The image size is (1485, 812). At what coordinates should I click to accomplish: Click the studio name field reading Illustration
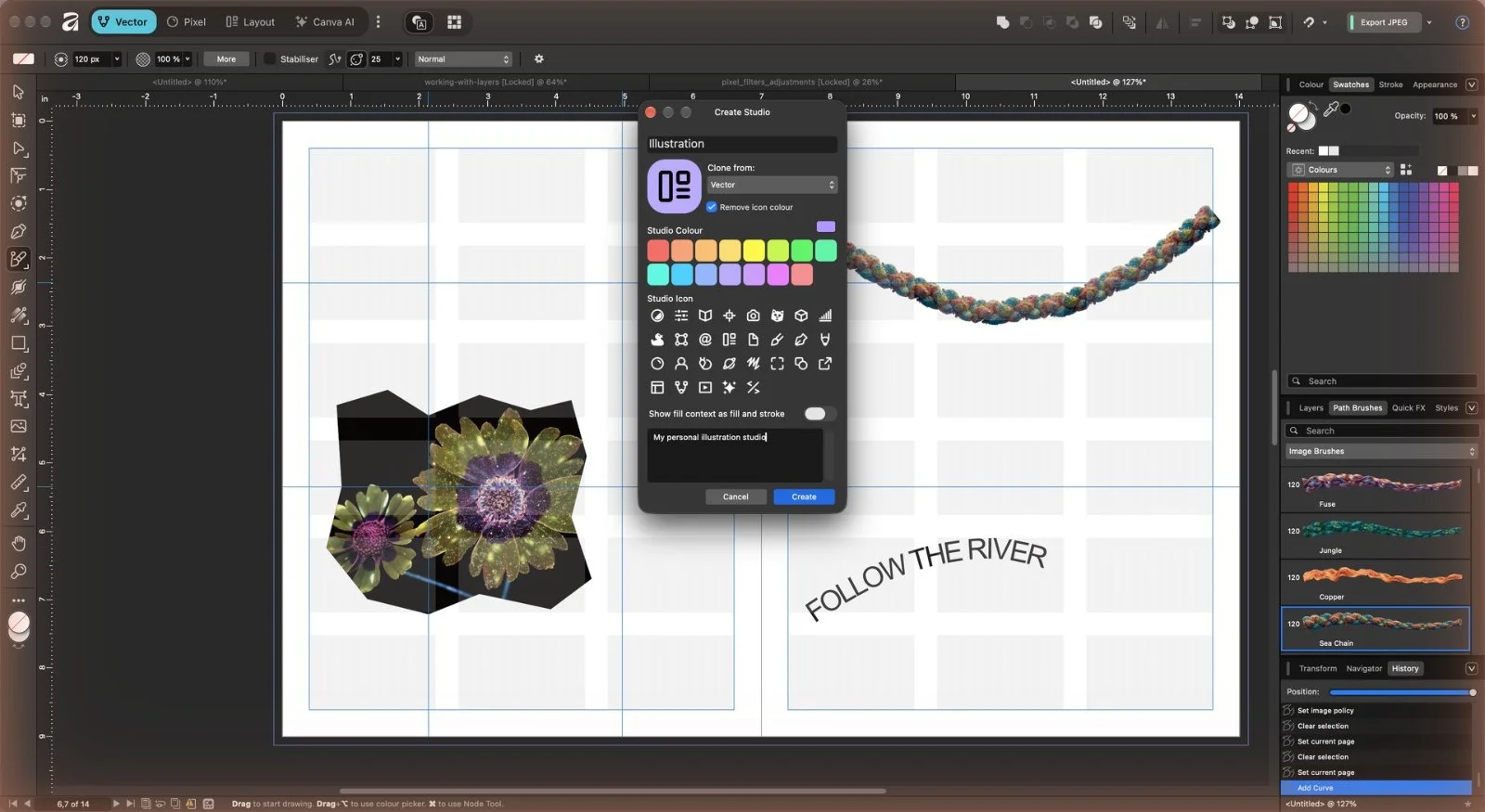[x=742, y=144]
